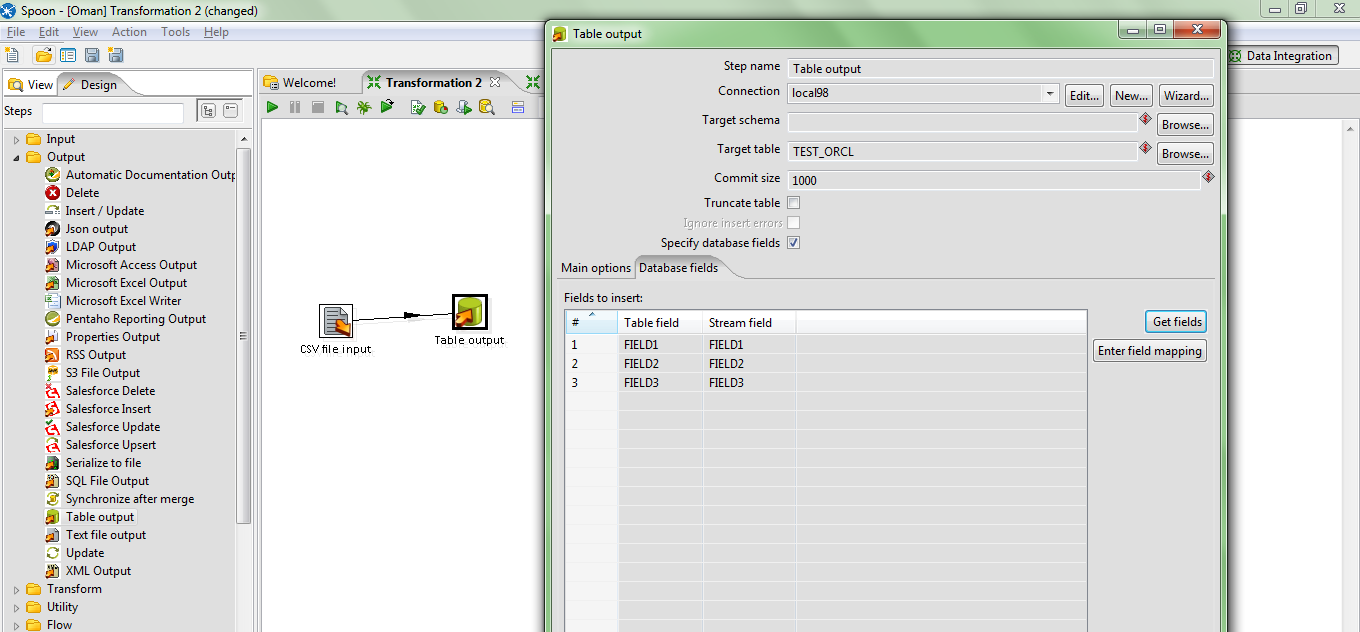Image resolution: width=1360 pixels, height=632 pixels.
Task: Open the Action menu
Action: click(129, 32)
